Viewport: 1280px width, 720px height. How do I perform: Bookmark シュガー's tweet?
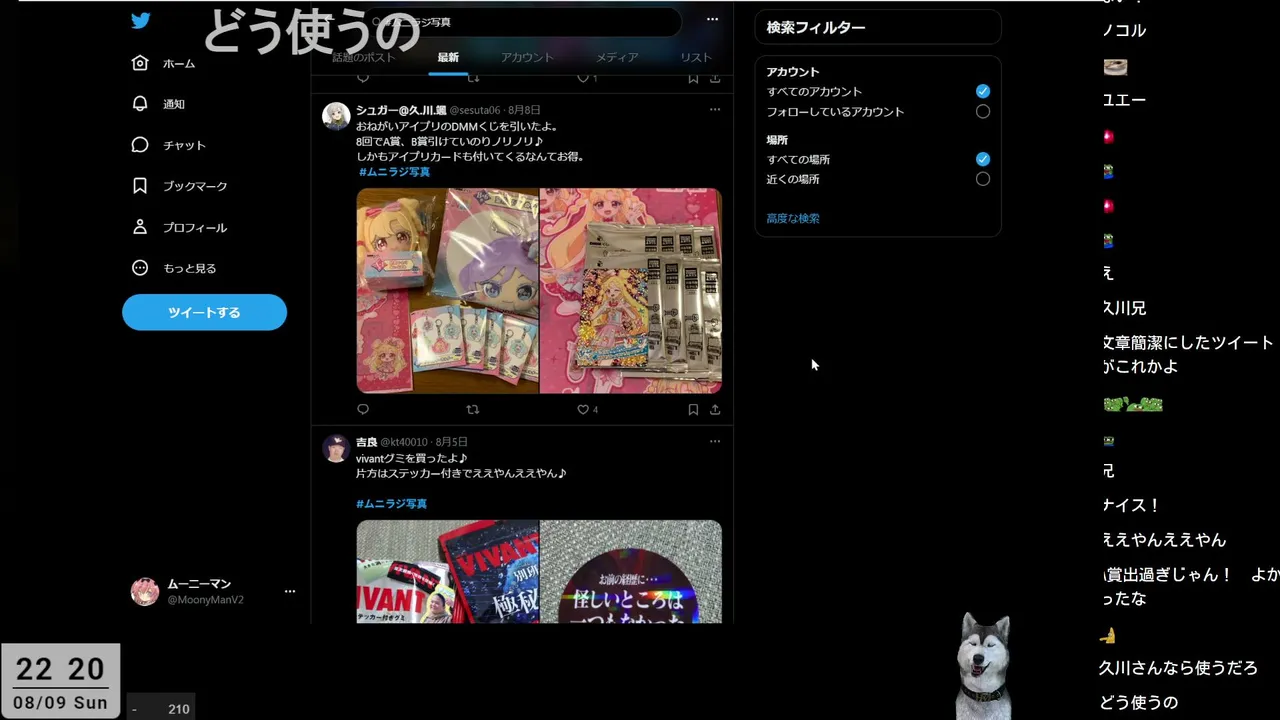[693, 409]
